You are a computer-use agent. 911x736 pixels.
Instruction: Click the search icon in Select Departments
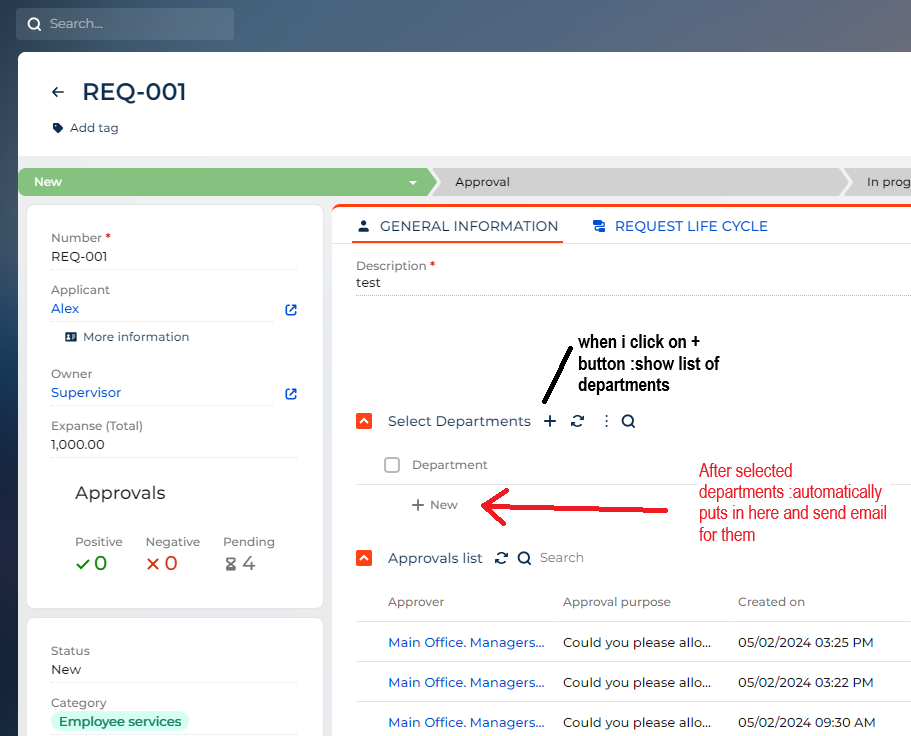(x=628, y=421)
